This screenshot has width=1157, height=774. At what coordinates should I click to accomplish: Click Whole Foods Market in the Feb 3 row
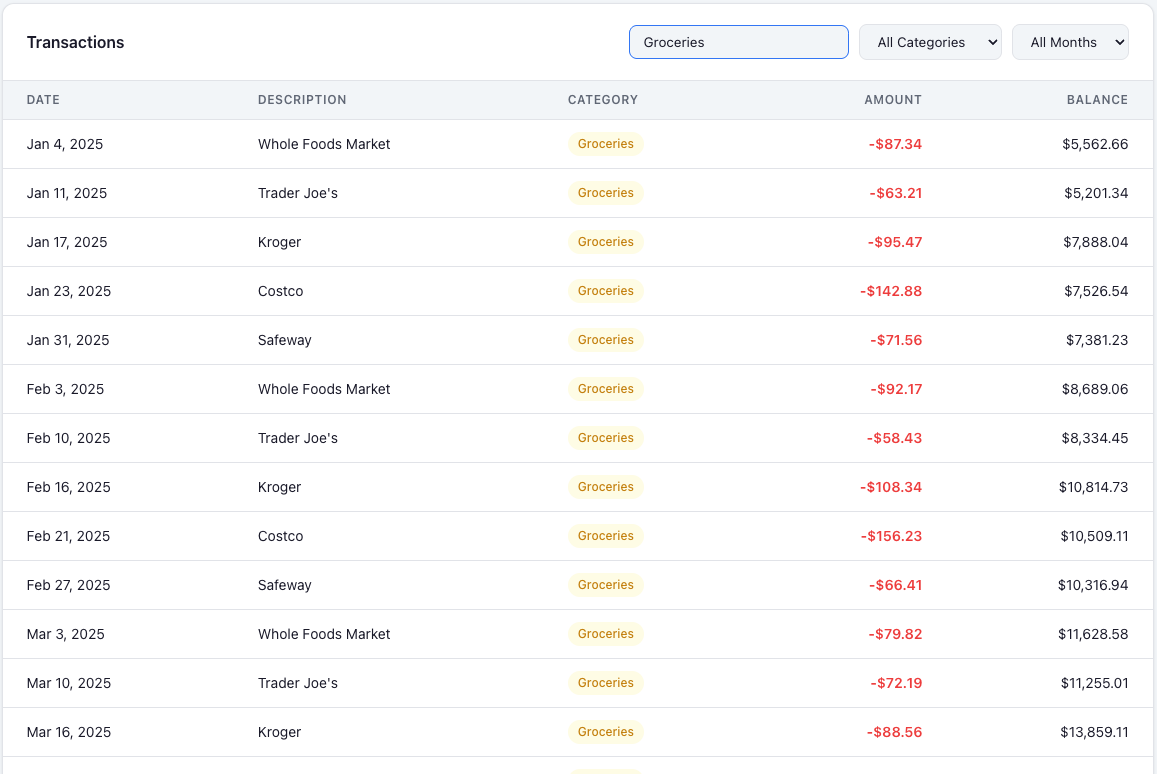click(324, 389)
